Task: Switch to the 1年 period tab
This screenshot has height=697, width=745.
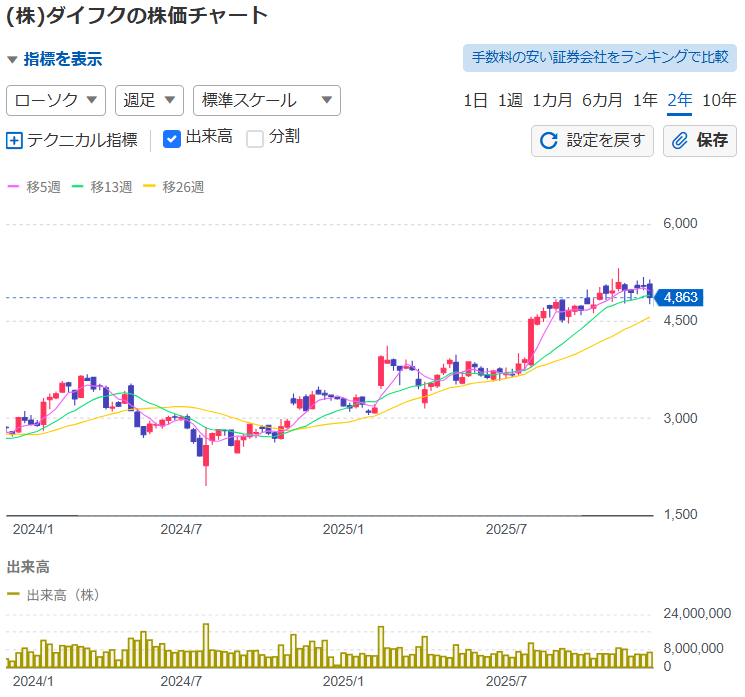Action: 646,100
